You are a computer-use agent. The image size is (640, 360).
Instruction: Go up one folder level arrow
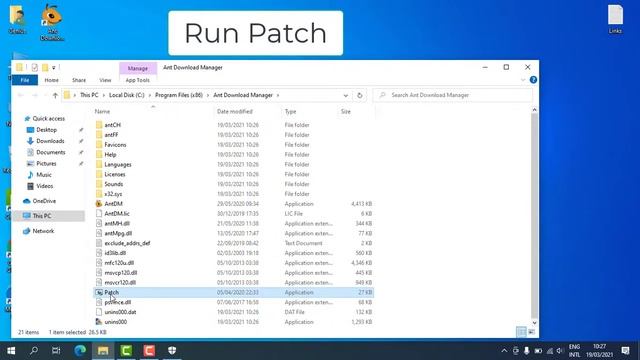point(55,95)
